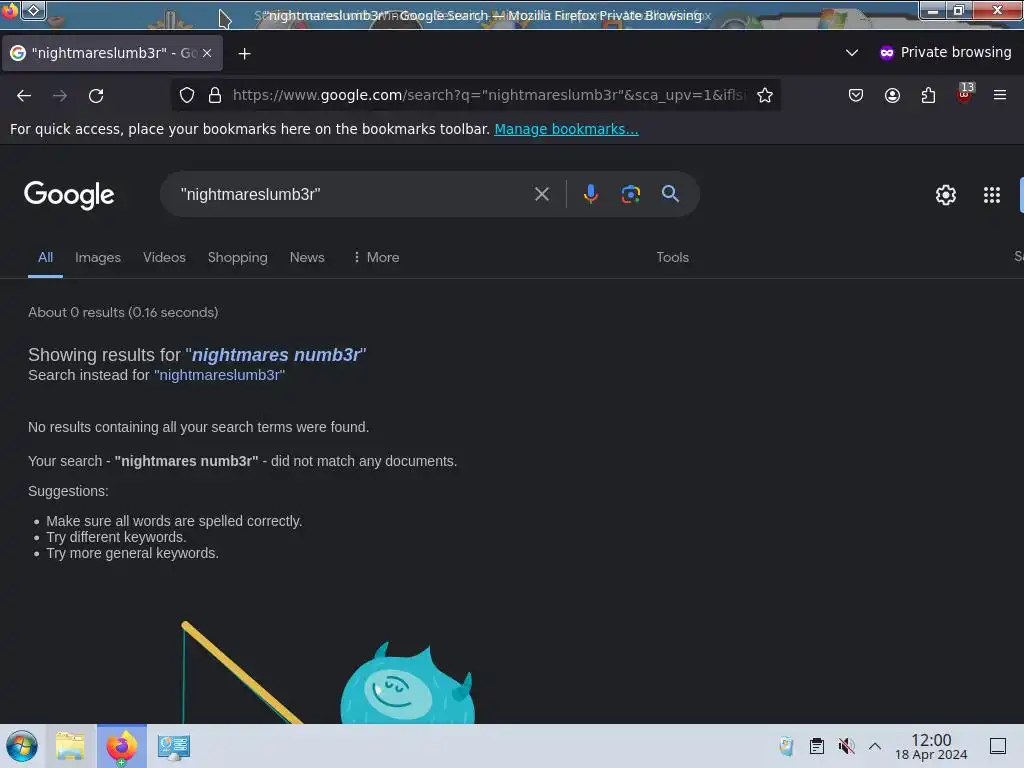The image size is (1024, 768).
Task: Click the "Try different keywords." suggestion text
Action: 116,537
